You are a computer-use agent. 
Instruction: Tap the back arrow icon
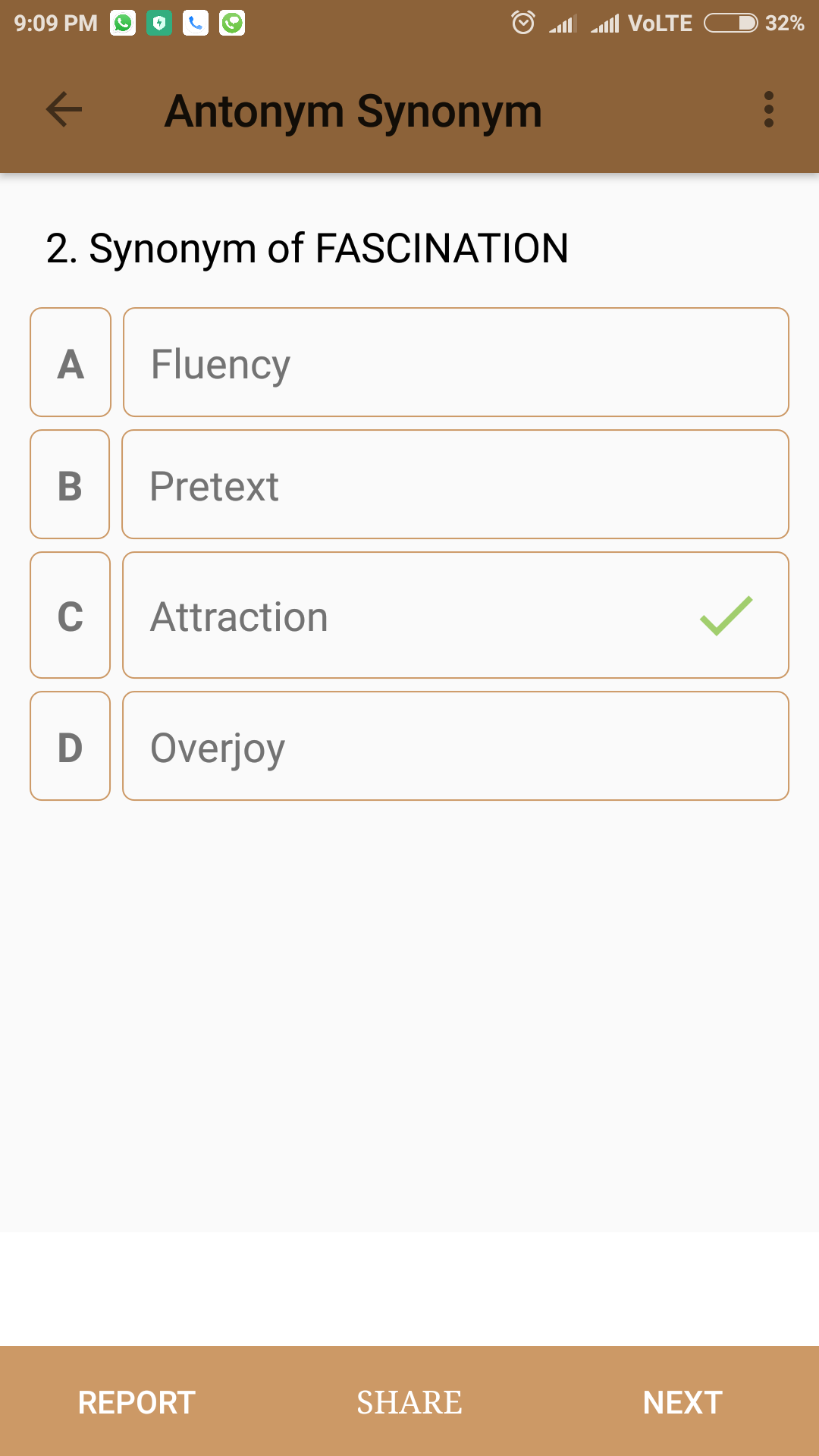(64, 110)
